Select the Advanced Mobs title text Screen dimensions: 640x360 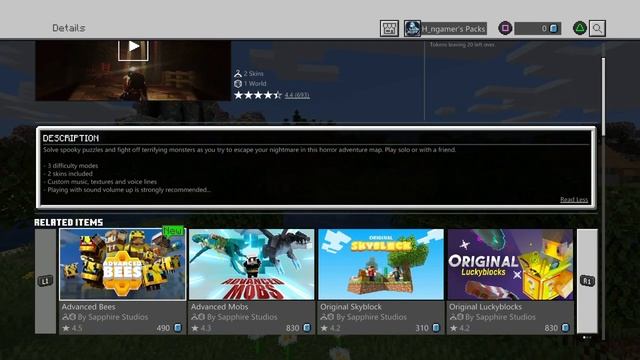(219, 307)
